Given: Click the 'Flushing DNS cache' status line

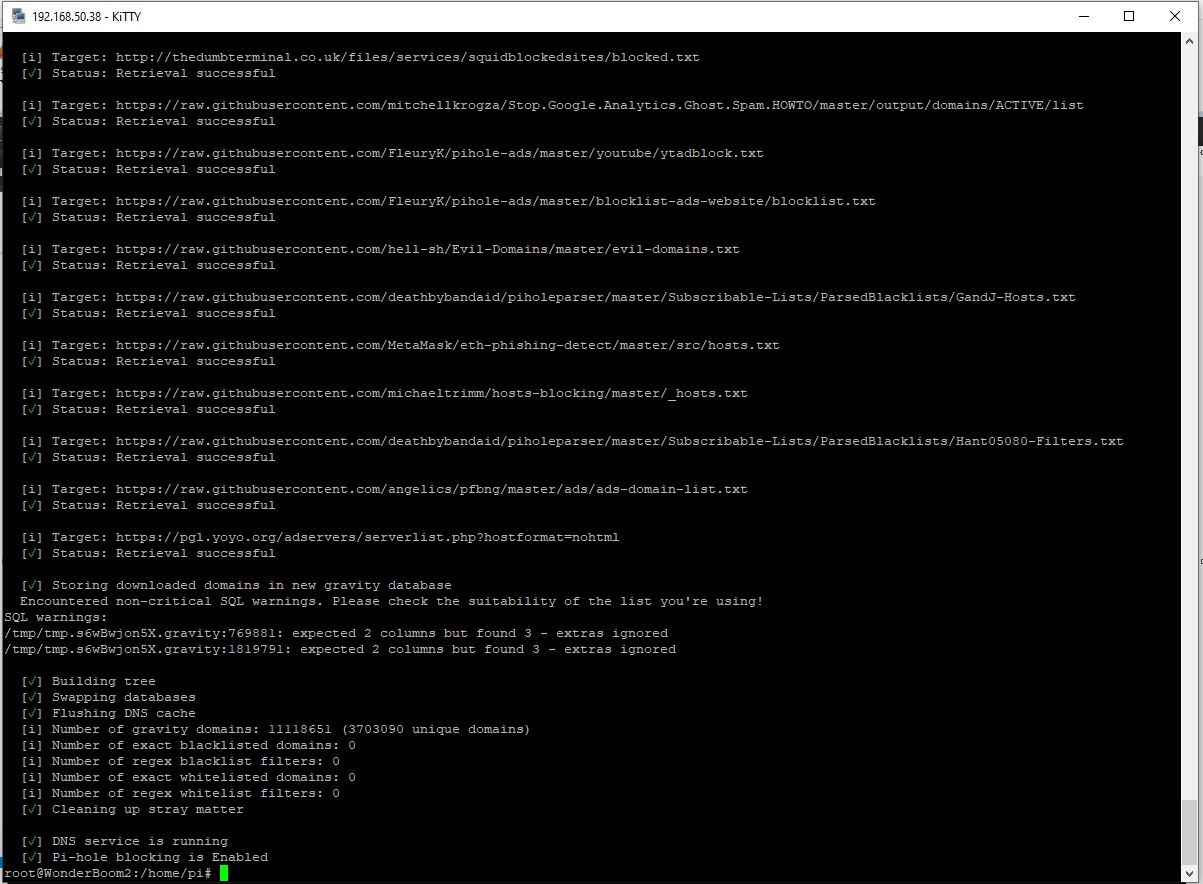Looking at the screenshot, I should (123, 713).
